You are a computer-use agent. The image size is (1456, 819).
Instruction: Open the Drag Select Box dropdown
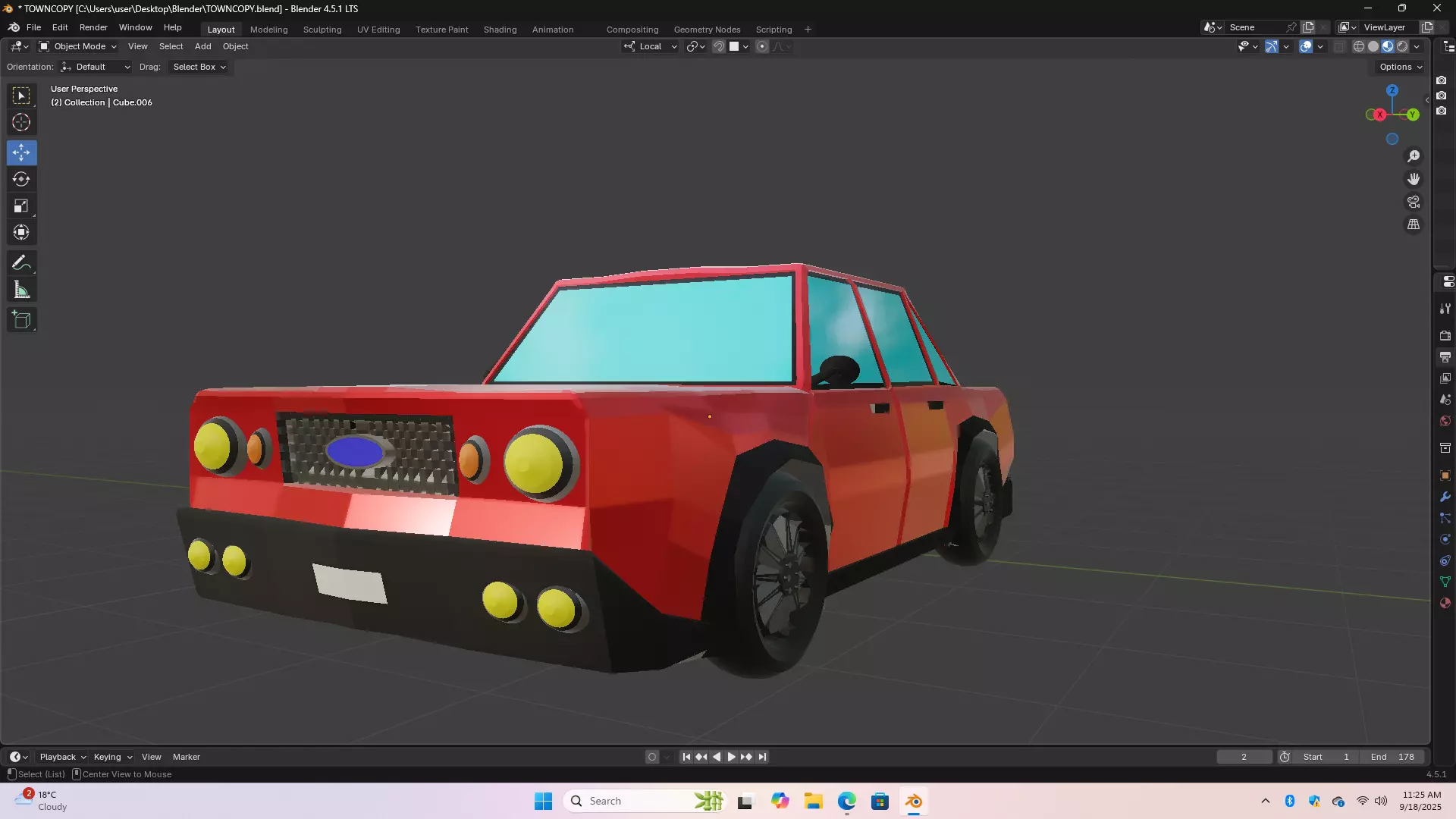click(199, 67)
